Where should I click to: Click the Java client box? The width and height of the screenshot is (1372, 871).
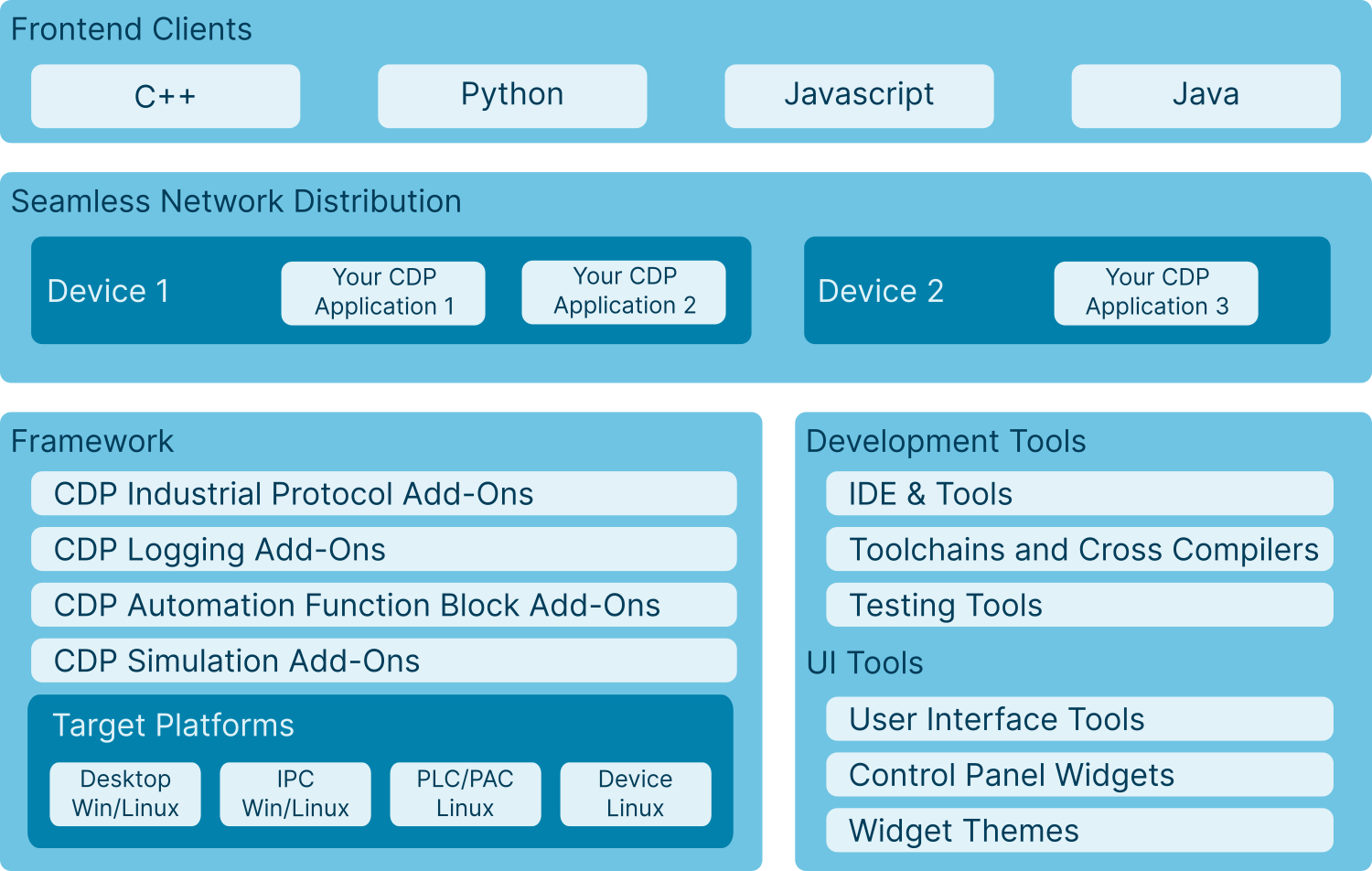click(1206, 96)
